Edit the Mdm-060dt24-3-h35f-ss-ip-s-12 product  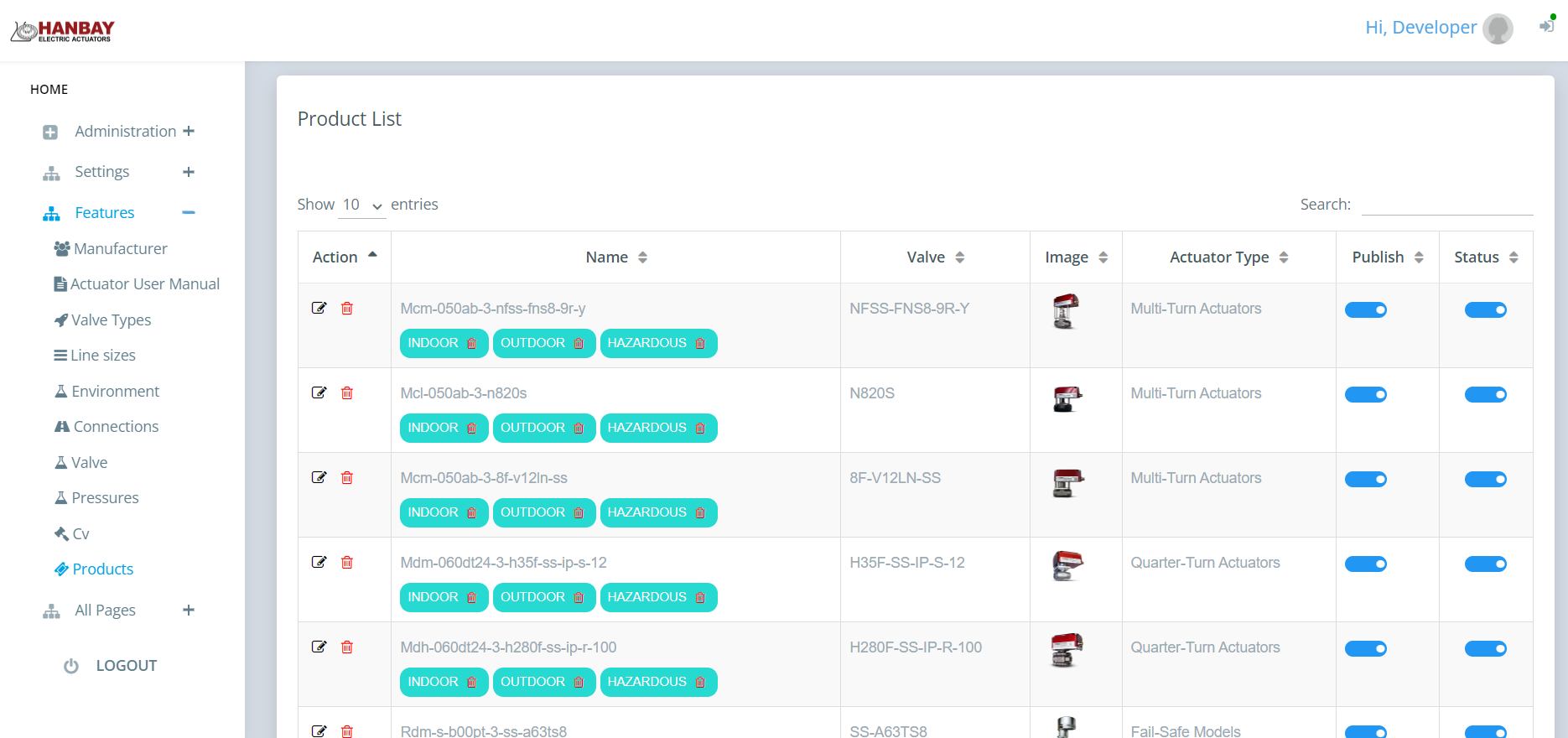click(x=319, y=562)
